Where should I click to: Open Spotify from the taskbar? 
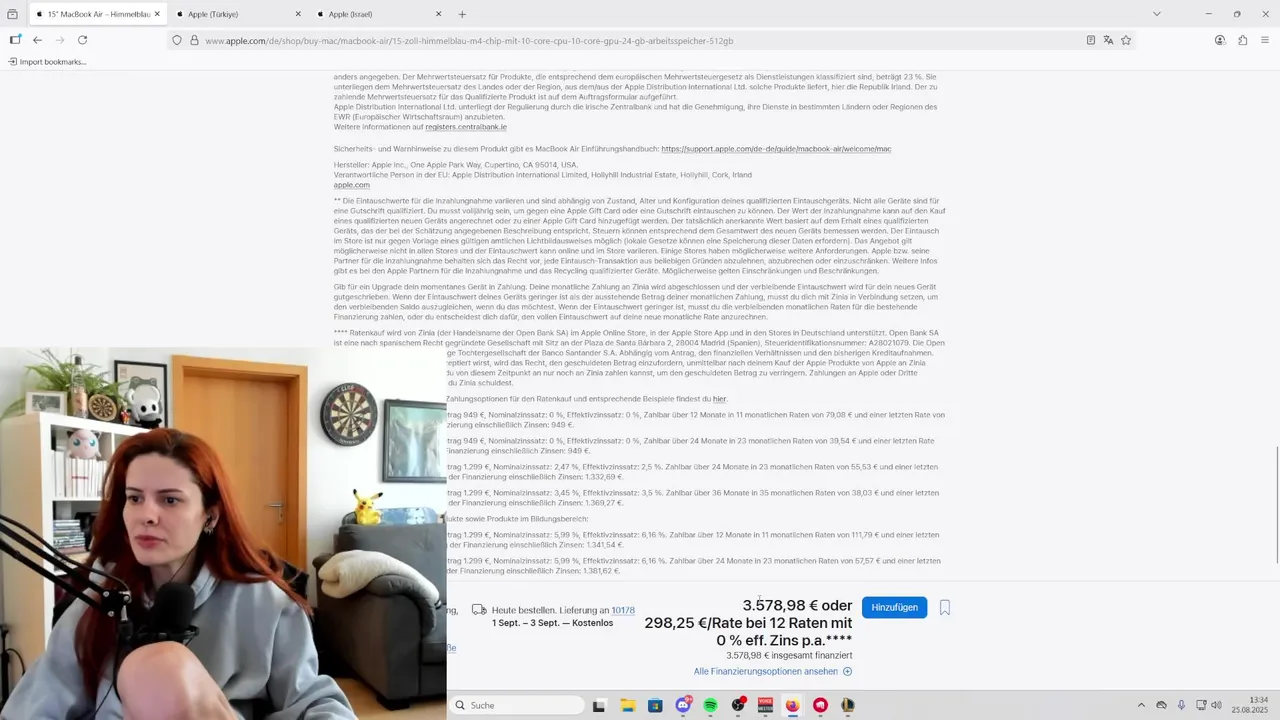pos(711,705)
